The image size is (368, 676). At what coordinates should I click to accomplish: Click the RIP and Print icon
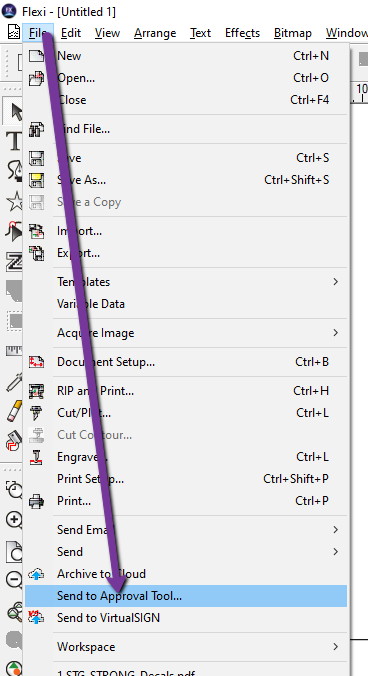click(36, 391)
